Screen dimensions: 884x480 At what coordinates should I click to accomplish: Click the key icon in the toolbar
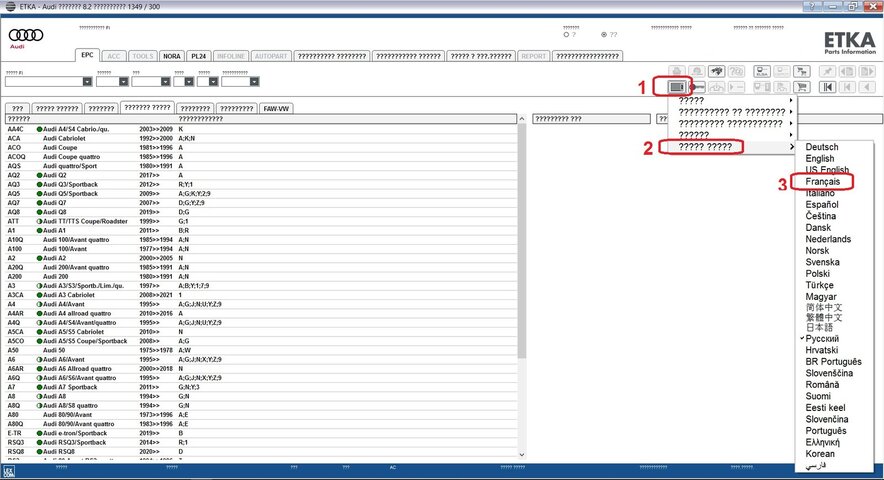click(x=698, y=87)
